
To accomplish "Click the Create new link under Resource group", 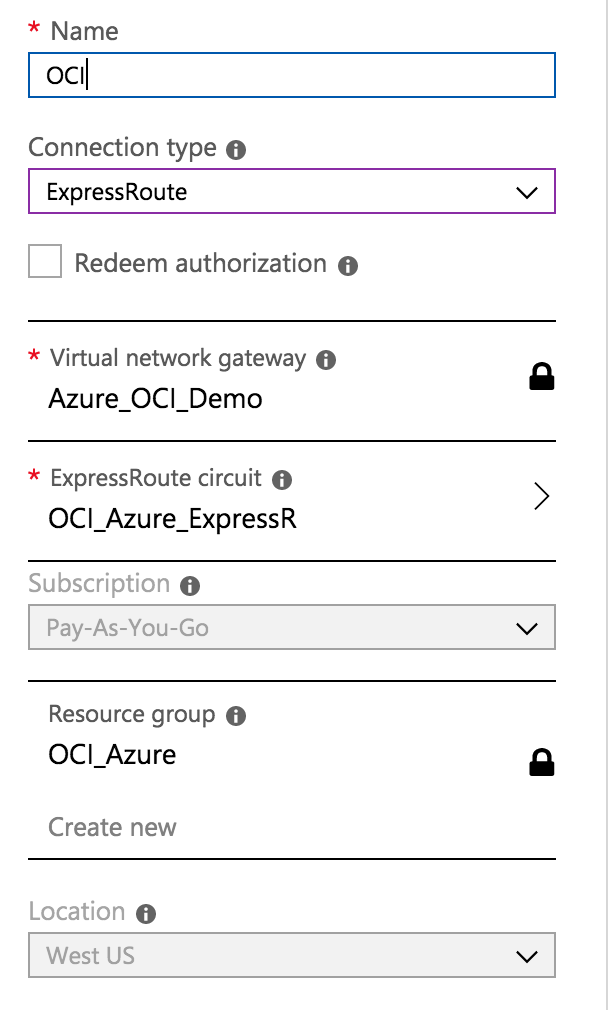I will coord(112,827).
